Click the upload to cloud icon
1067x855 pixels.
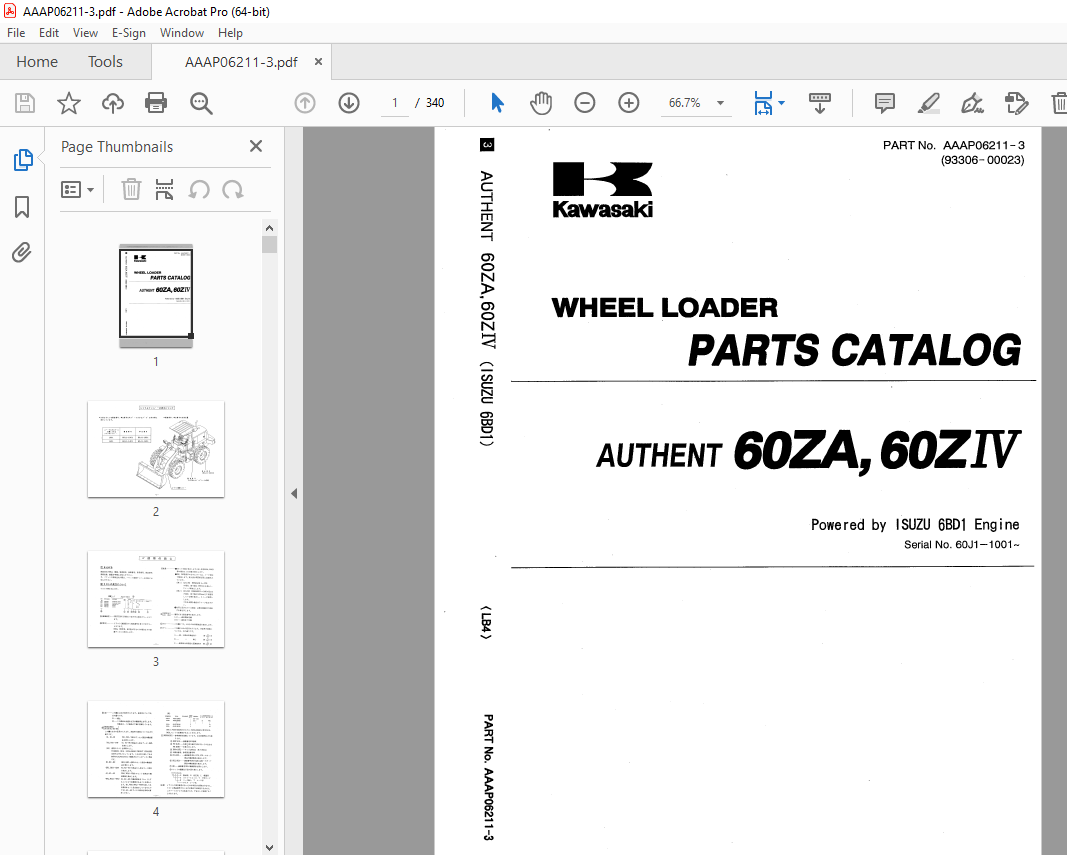pyautogui.click(x=113, y=103)
